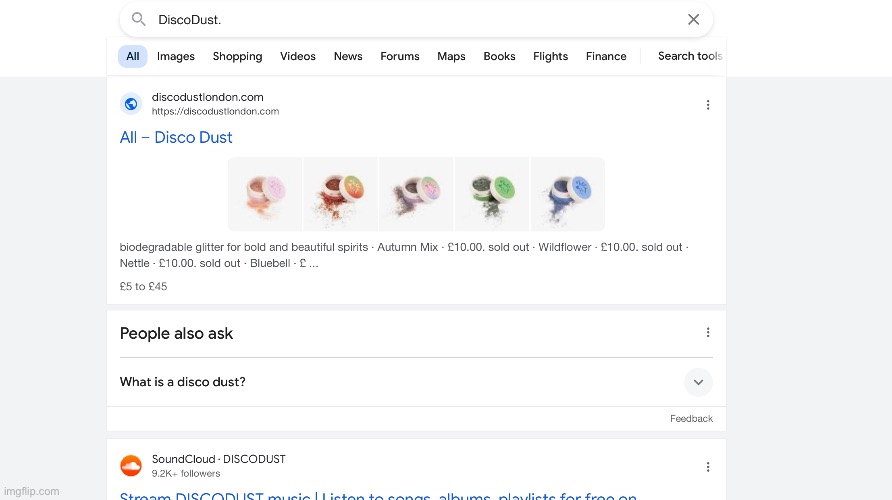The width and height of the screenshot is (892, 500).
Task: Expand the "What is a disco dust?" question
Action: (698, 382)
